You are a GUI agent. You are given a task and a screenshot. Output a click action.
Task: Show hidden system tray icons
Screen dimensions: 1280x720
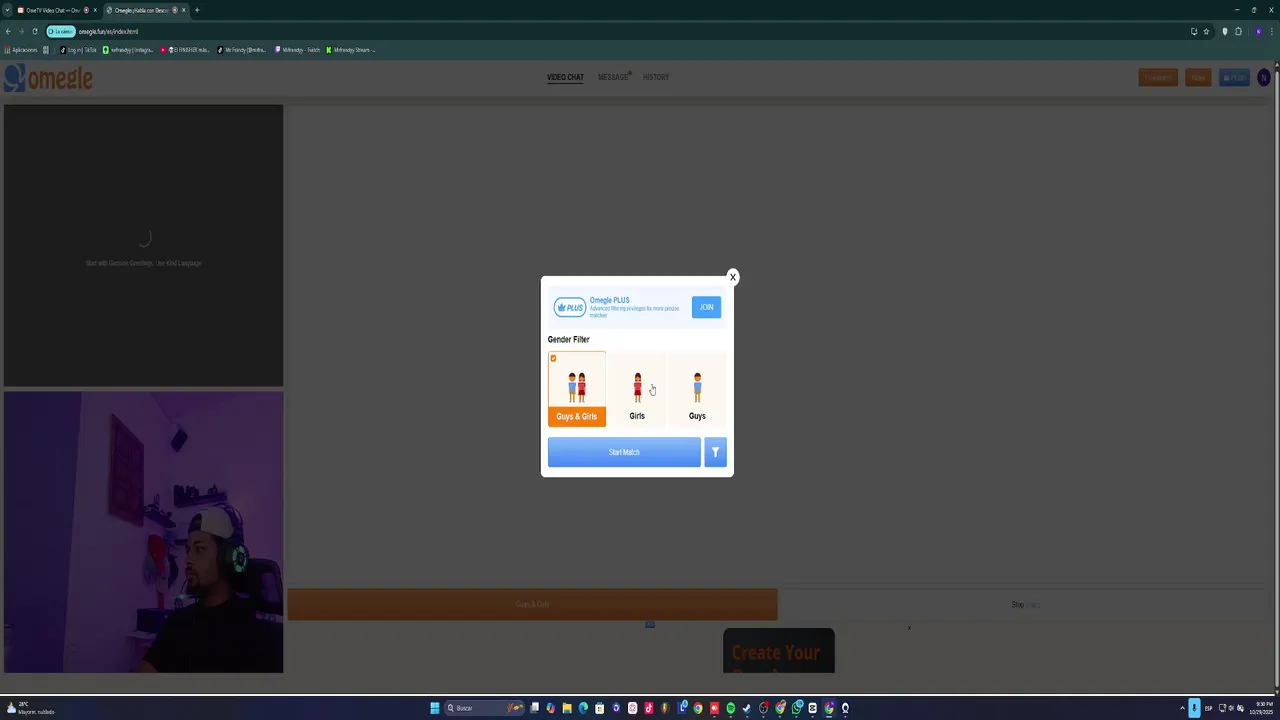(1182, 708)
